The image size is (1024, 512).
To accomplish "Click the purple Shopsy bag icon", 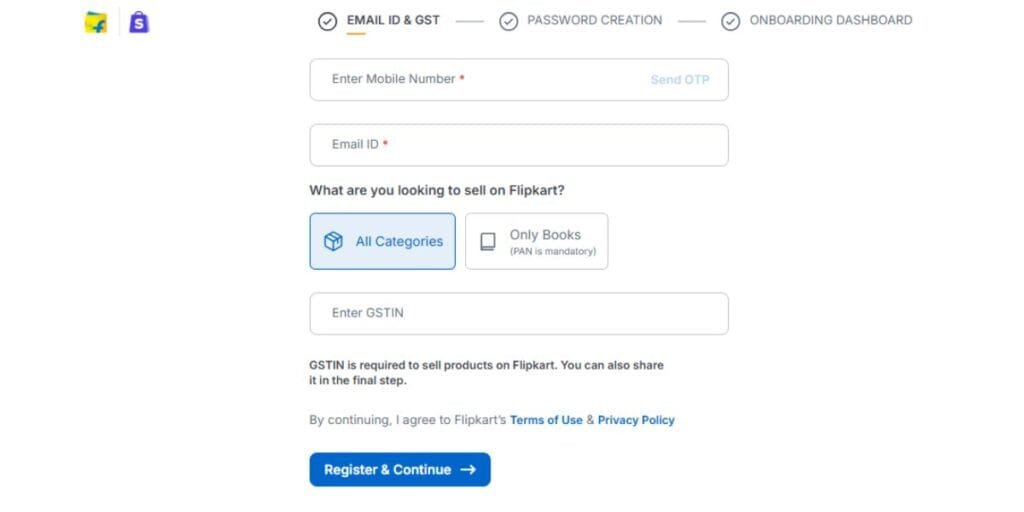I will pos(139,22).
